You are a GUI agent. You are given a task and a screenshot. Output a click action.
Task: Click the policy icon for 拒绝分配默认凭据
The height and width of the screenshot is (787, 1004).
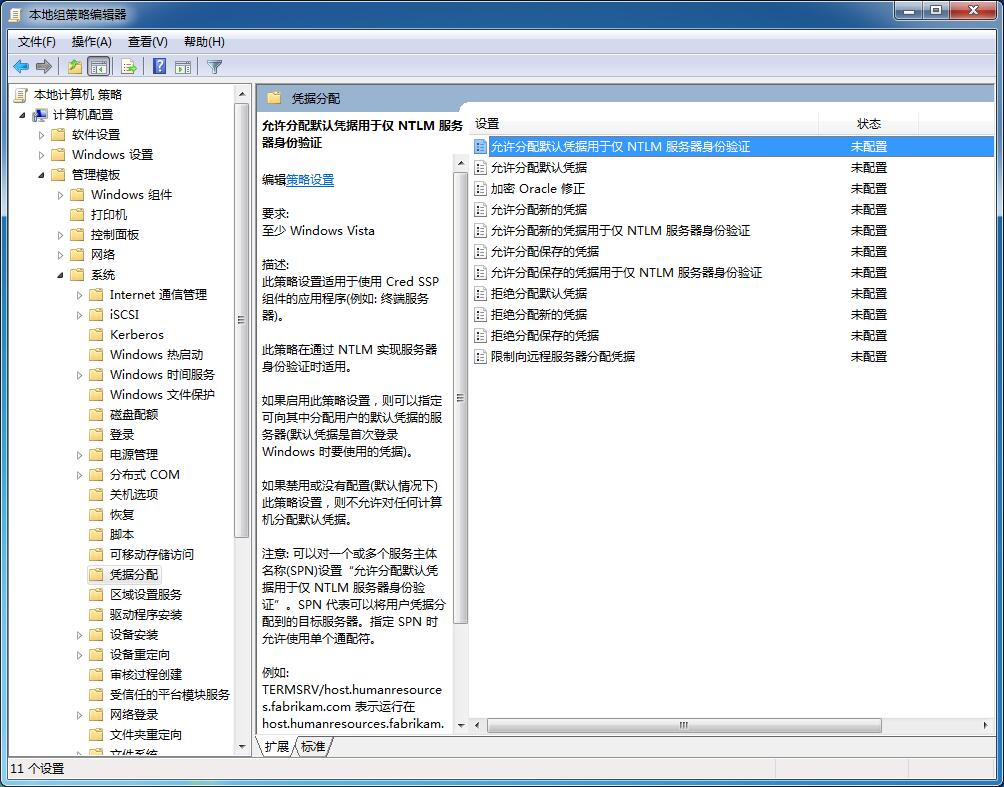coord(480,294)
